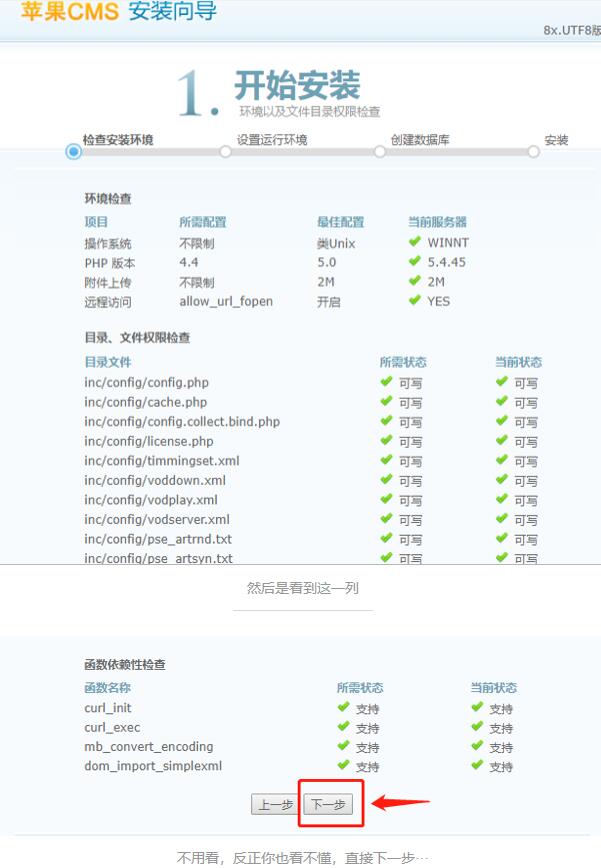This screenshot has width=601, height=868.
Task: Click 当前状态 check for inc/config/config.php
Action: tap(502, 381)
